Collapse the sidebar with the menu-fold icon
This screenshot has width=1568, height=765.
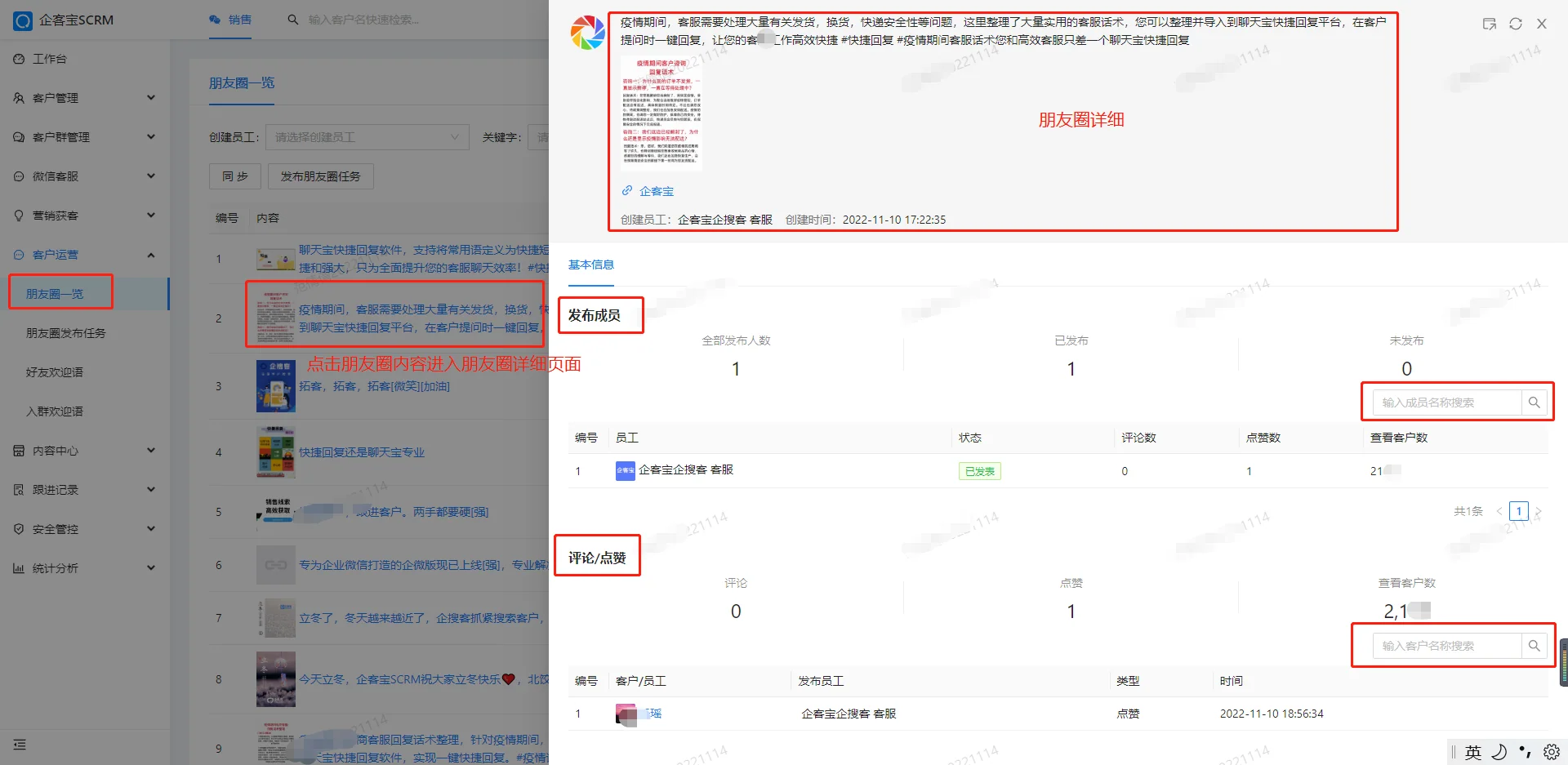pos(20,745)
